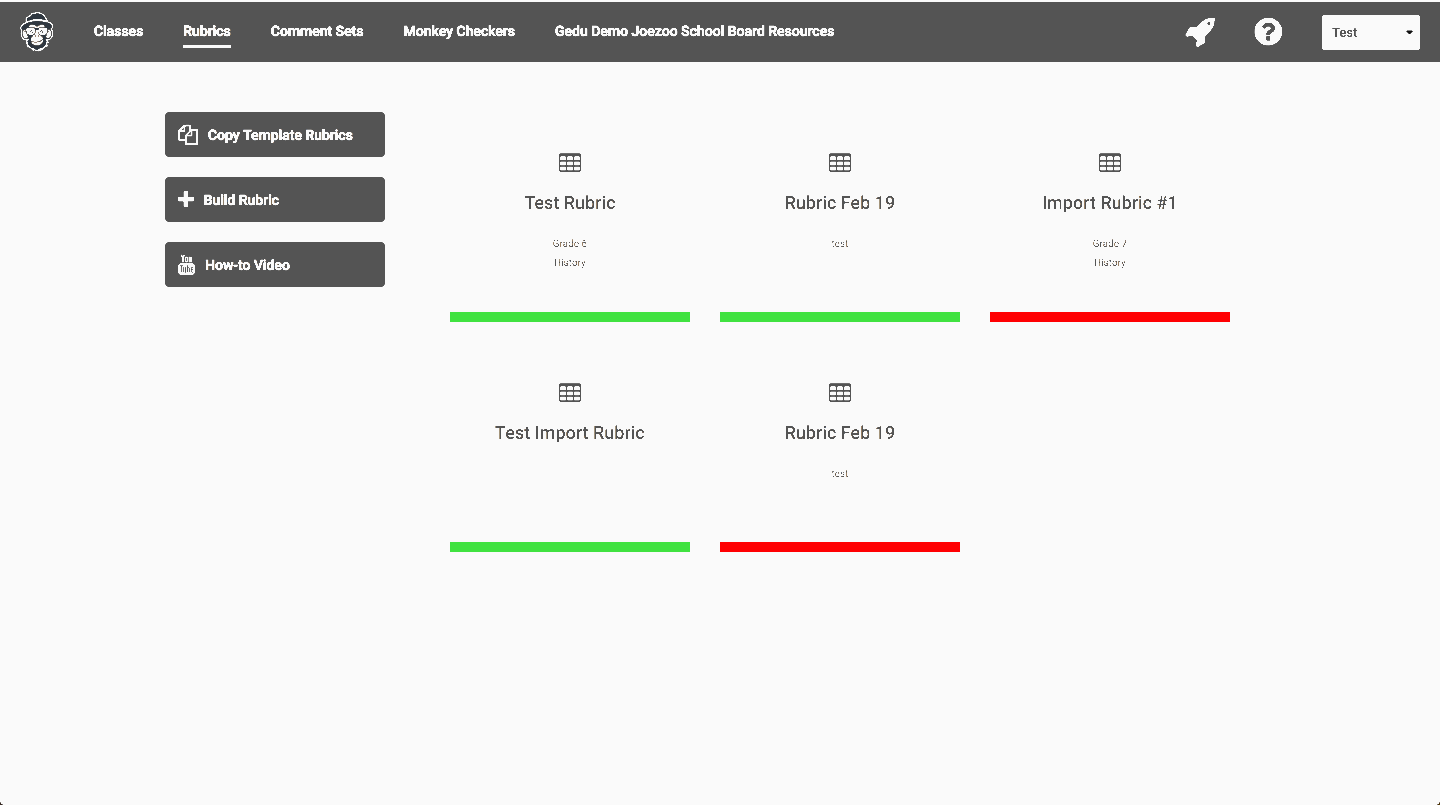Click the red bar under Import Rubric #1
Image resolution: width=1440 pixels, height=805 pixels.
click(1110, 317)
